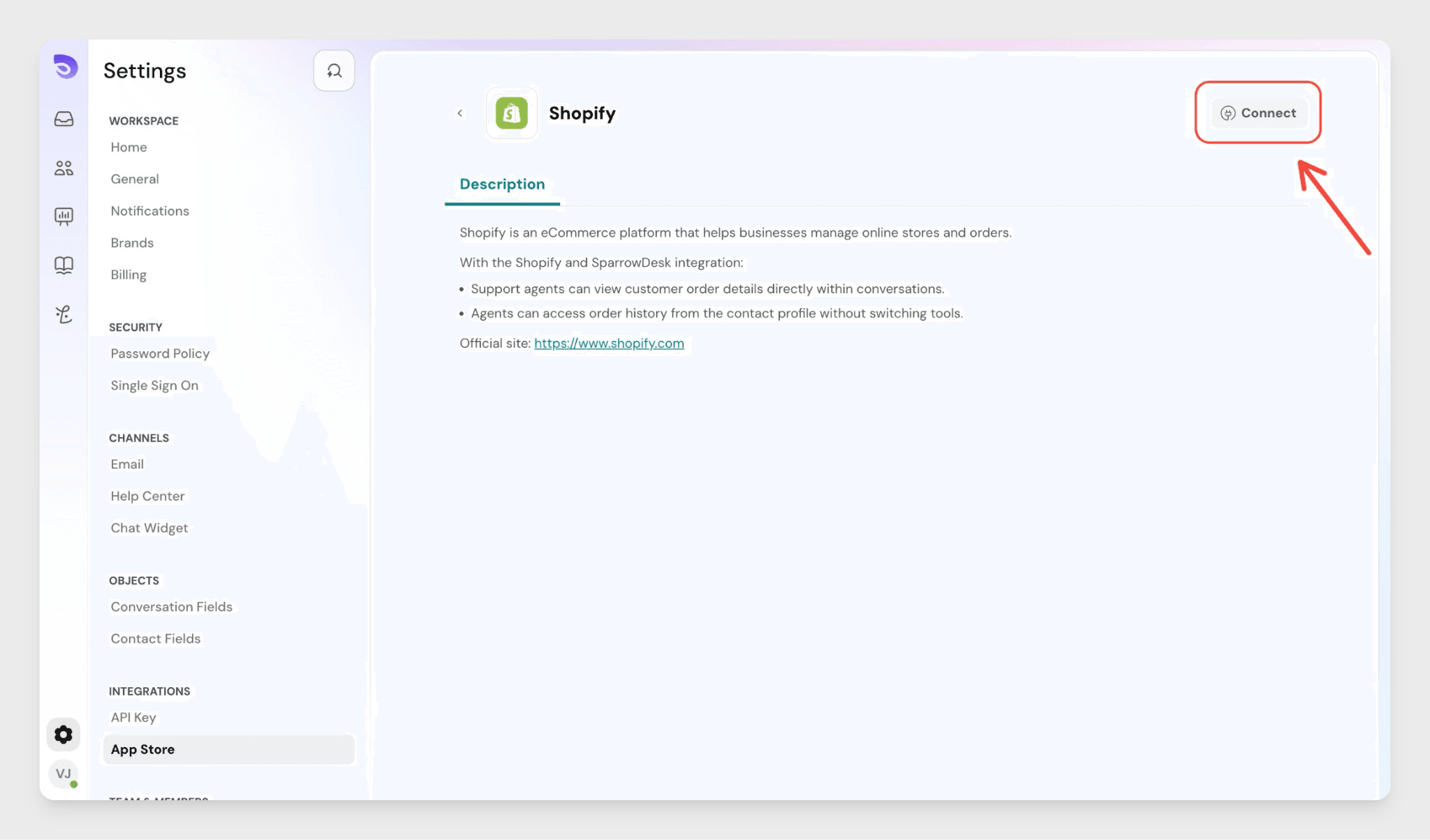Click 'With the Shopify and SparrowDesk integration' text
The width and height of the screenshot is (1430, 840).
click(601, 263)
